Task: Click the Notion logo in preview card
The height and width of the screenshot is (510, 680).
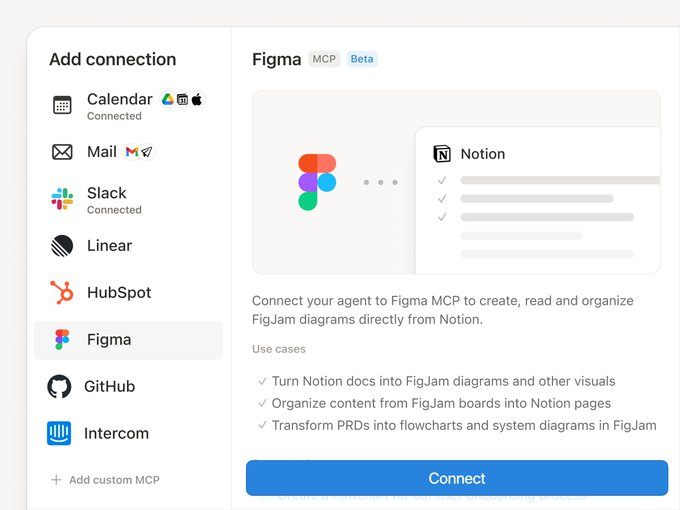Action: (442, 154)
